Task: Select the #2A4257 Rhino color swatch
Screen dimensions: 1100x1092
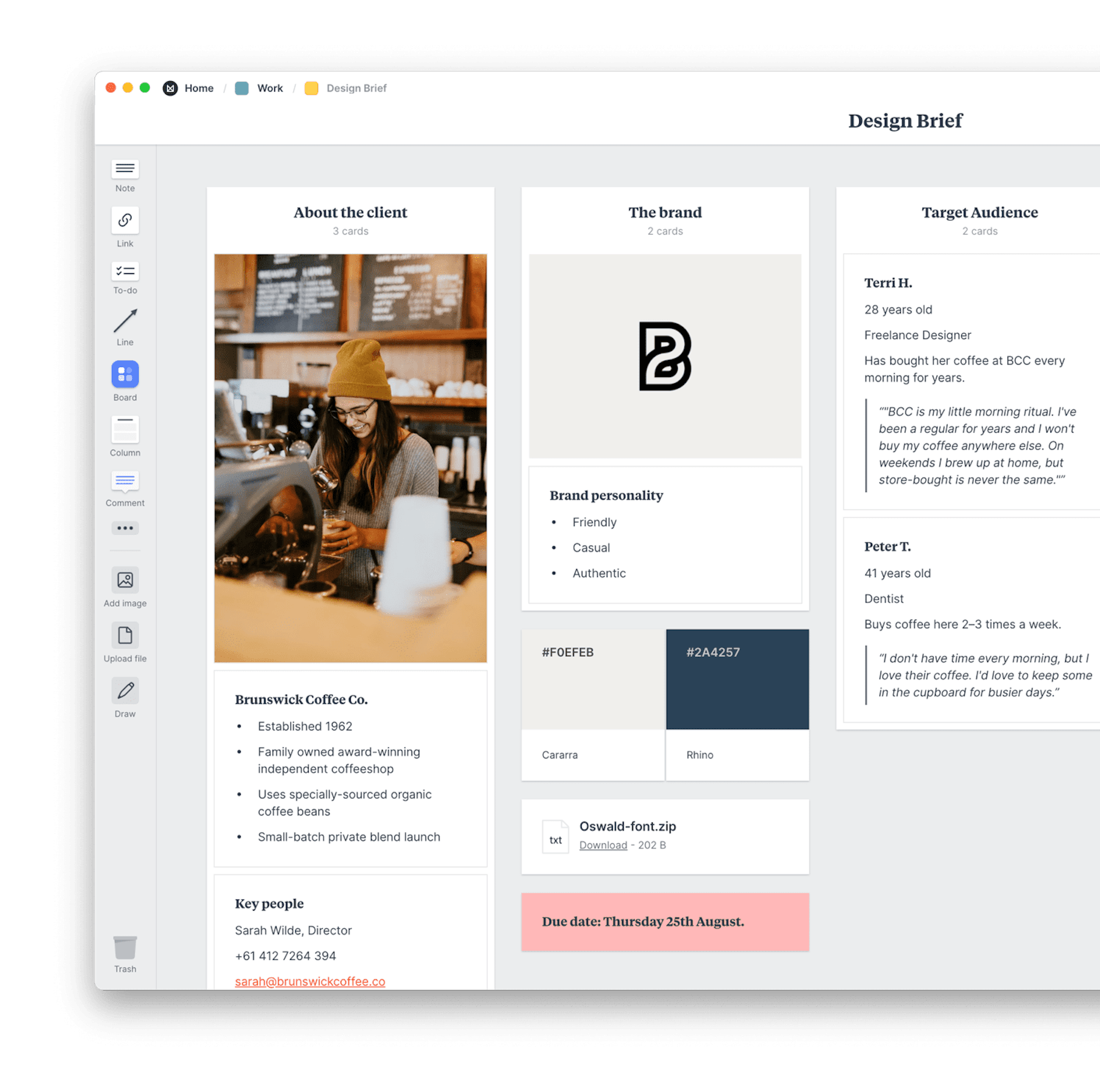Action: coord(737,678)
